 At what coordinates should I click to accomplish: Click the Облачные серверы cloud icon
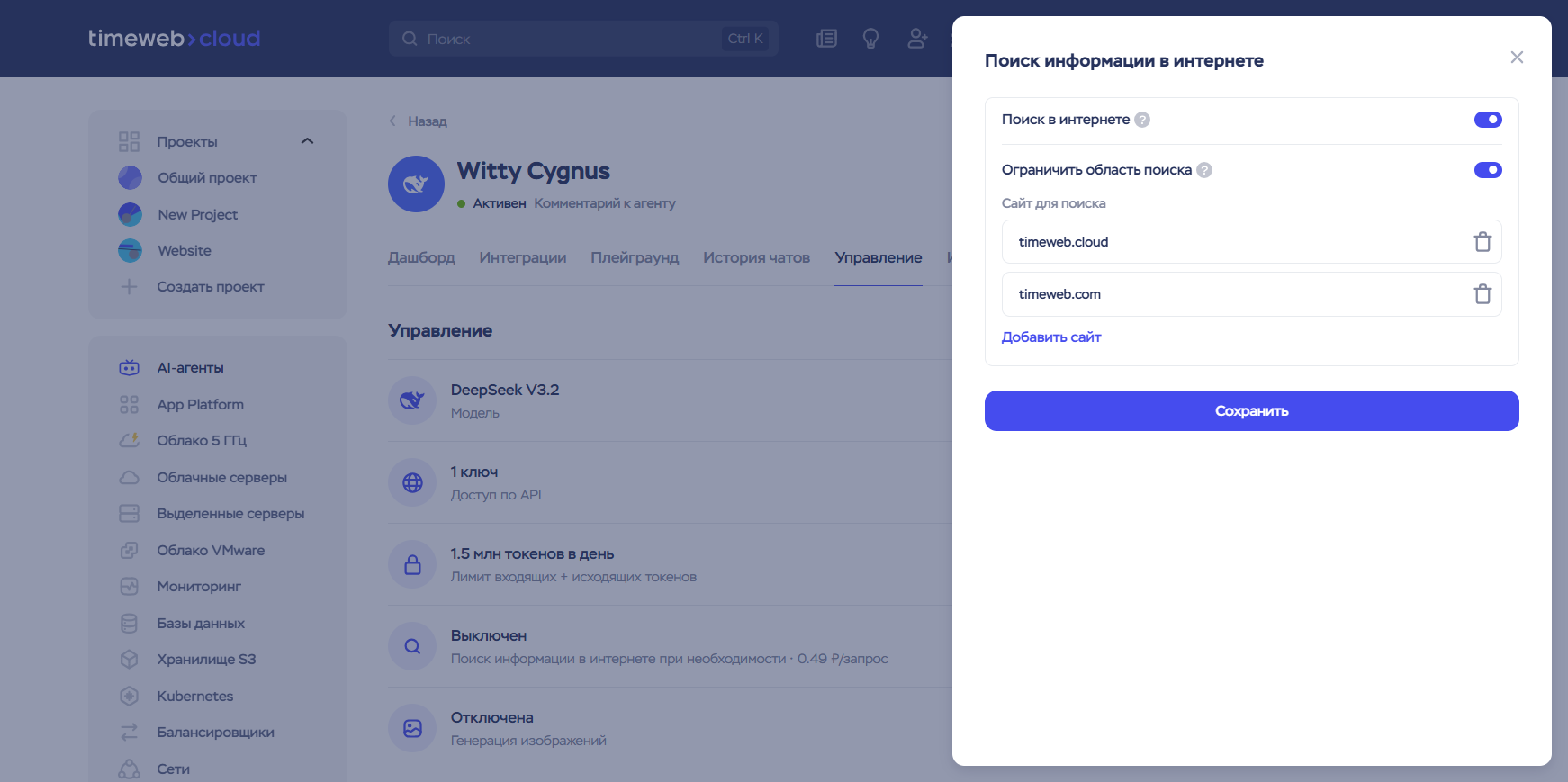(x=129, y=477)
